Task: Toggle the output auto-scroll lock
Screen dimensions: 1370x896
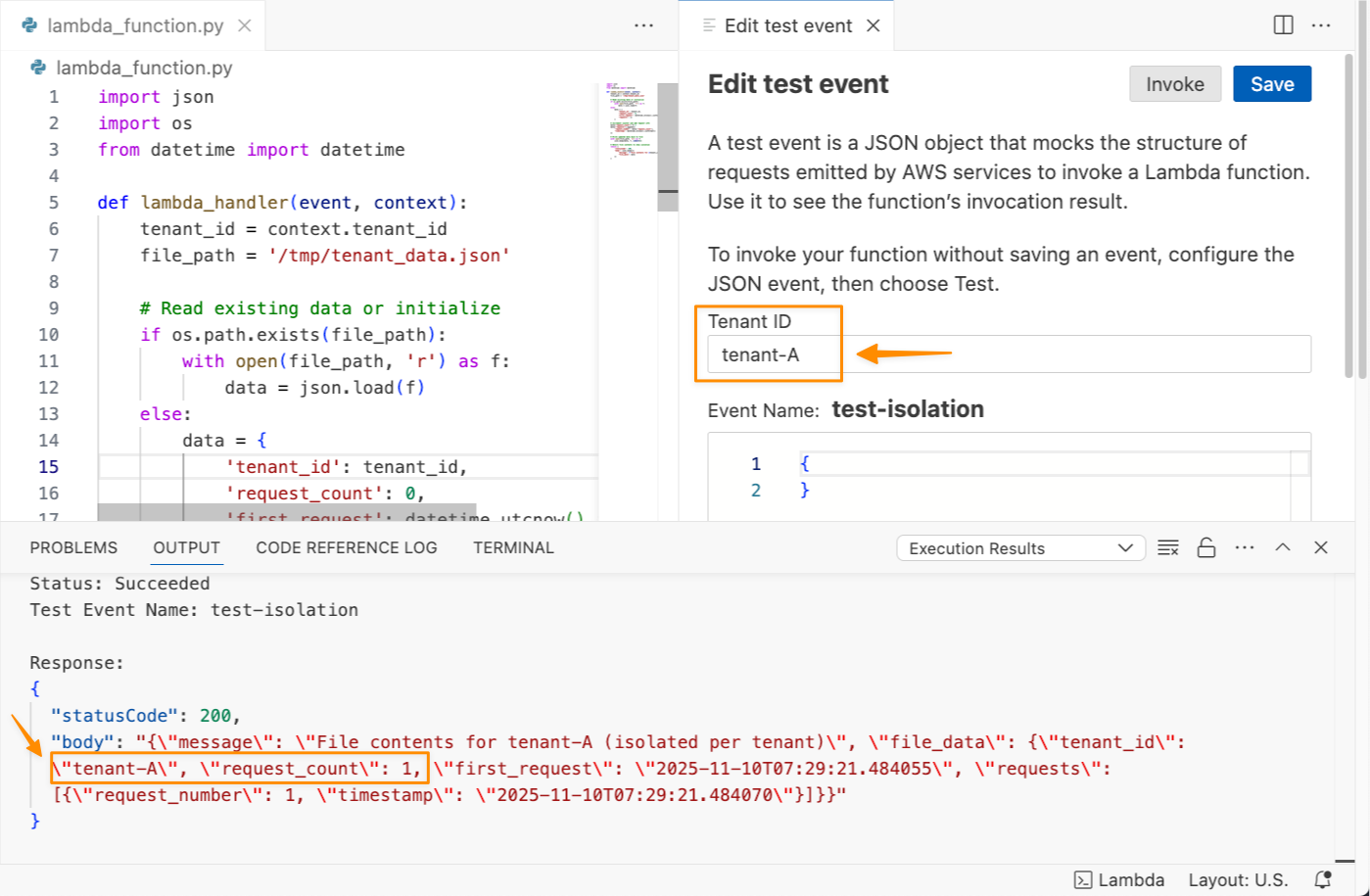Action: pos(1206,548)
